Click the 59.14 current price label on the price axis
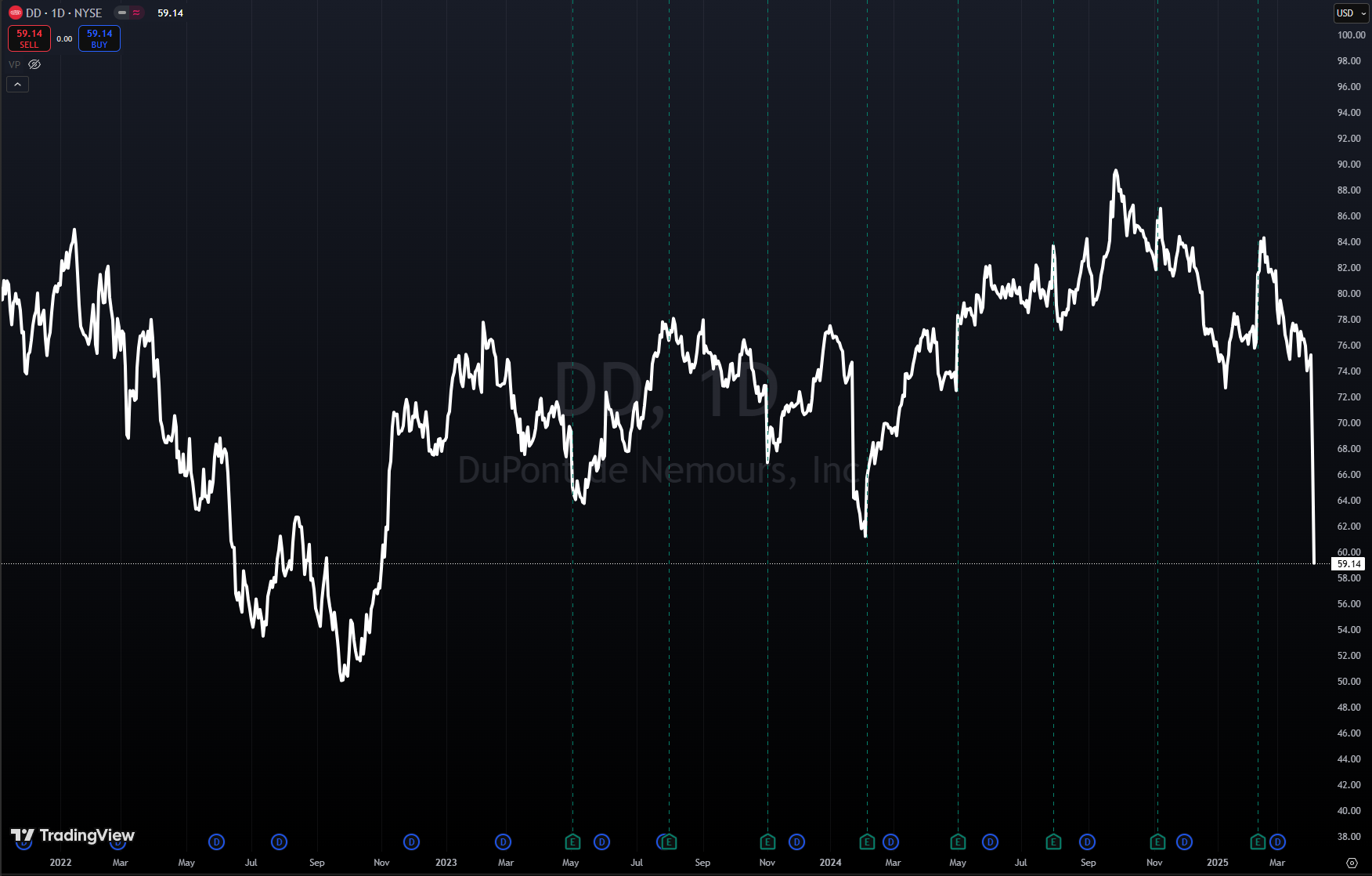 tap(1349, 564)
